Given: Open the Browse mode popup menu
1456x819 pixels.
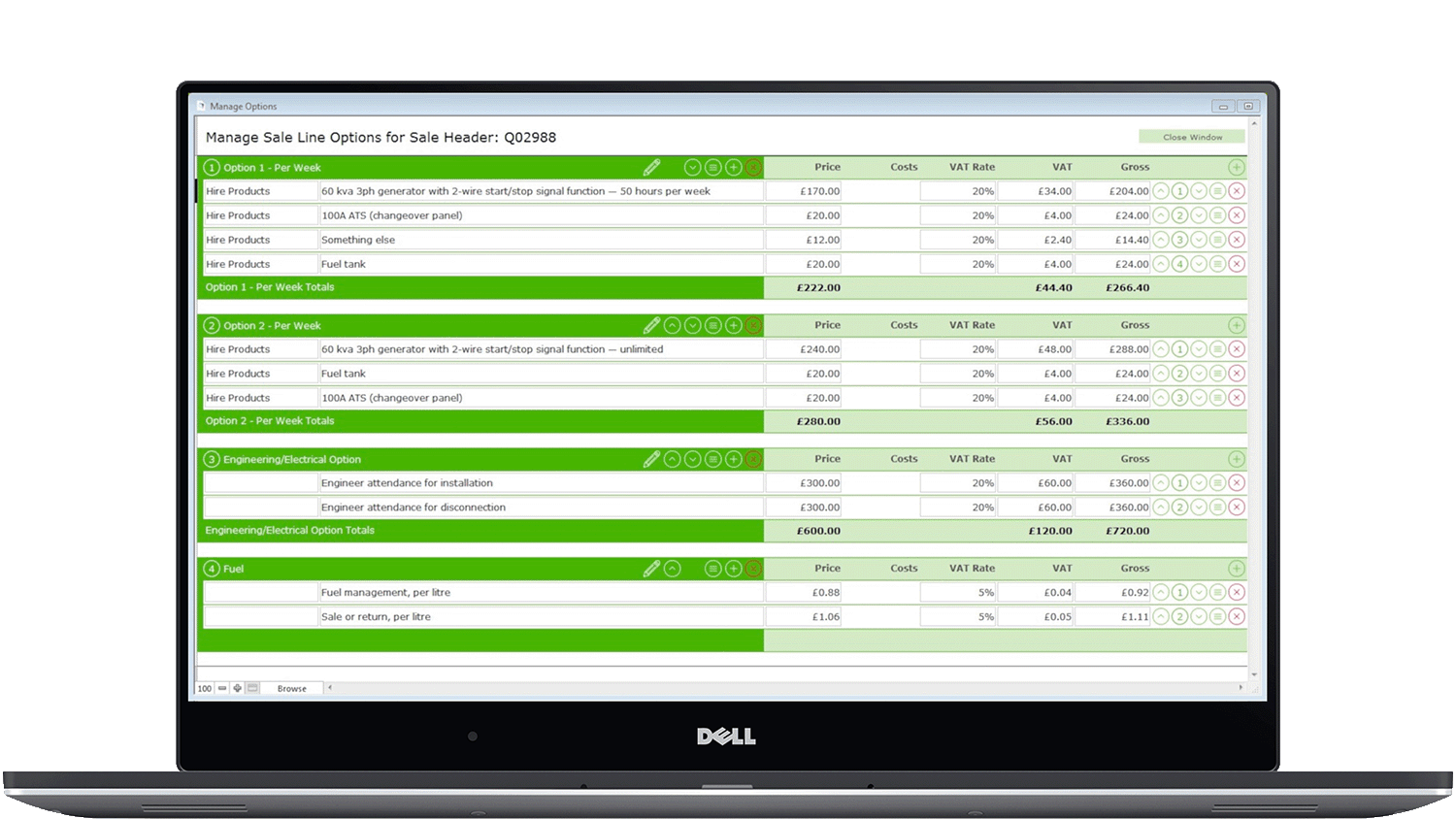Looking at the screenshot, I should point(291,688).
